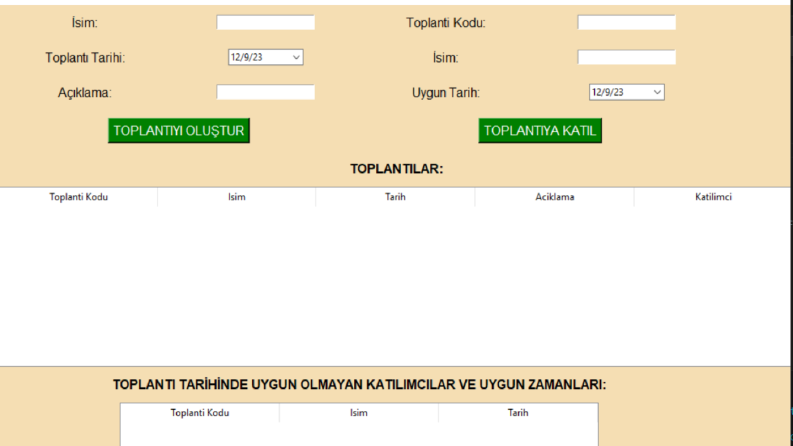Focus the Açıklama text field

pos(266,92)
